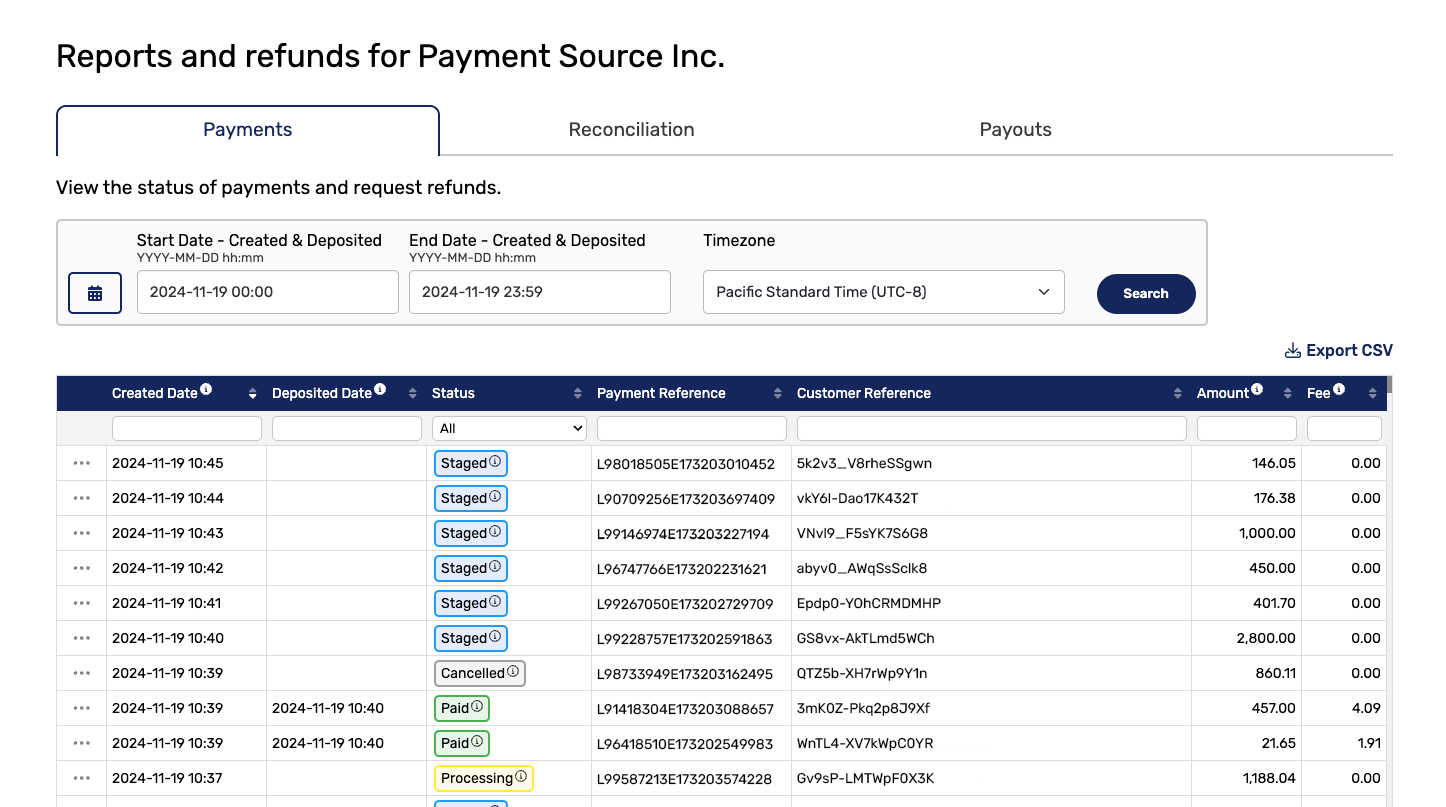Sort by Created Date column arrows
The height and width of the screenshot is (807, 1446).
pyautogui.click(x=253, y=394)
